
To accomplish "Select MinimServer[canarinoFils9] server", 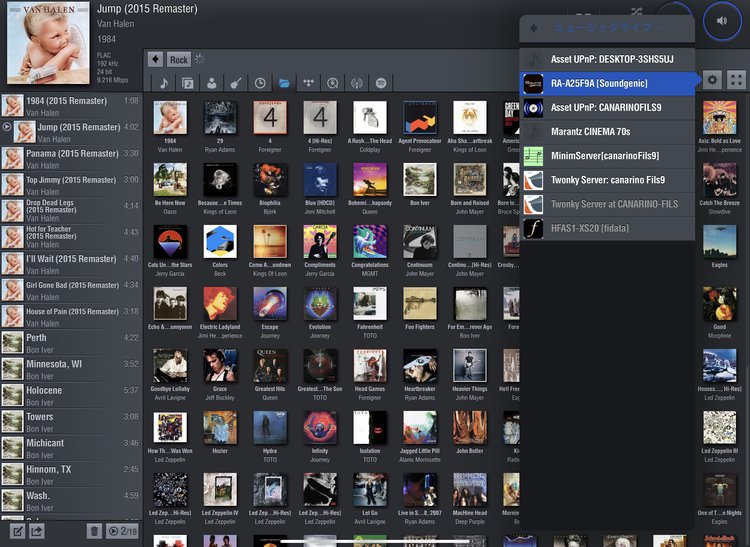I will click(607, 156).
